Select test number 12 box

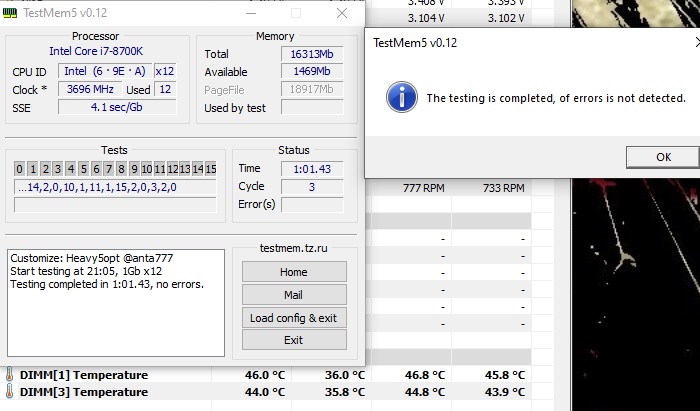click(x=172, y=169)
